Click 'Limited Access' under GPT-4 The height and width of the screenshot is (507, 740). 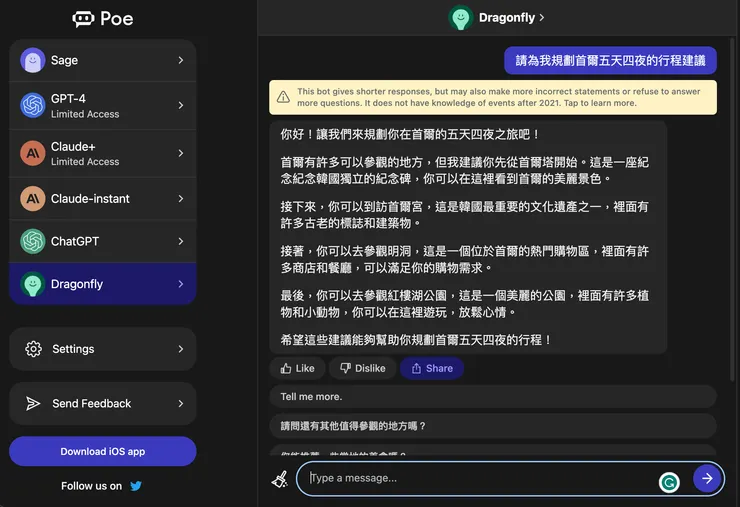[x=85, y=114]
